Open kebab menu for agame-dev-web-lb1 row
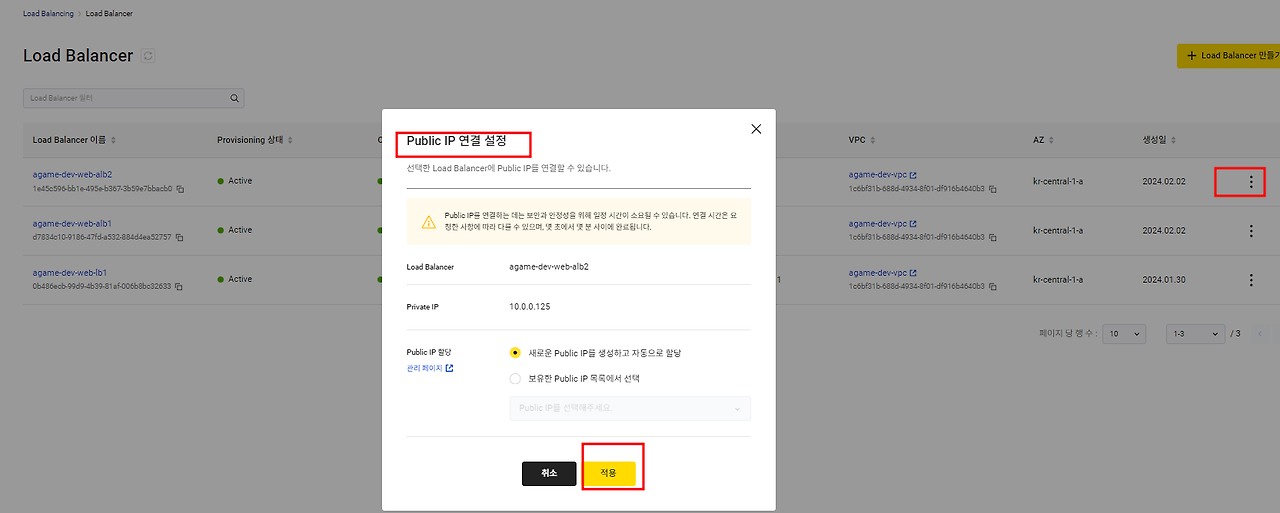Viewport: 1280px width, 513px height. point(1251,280)
